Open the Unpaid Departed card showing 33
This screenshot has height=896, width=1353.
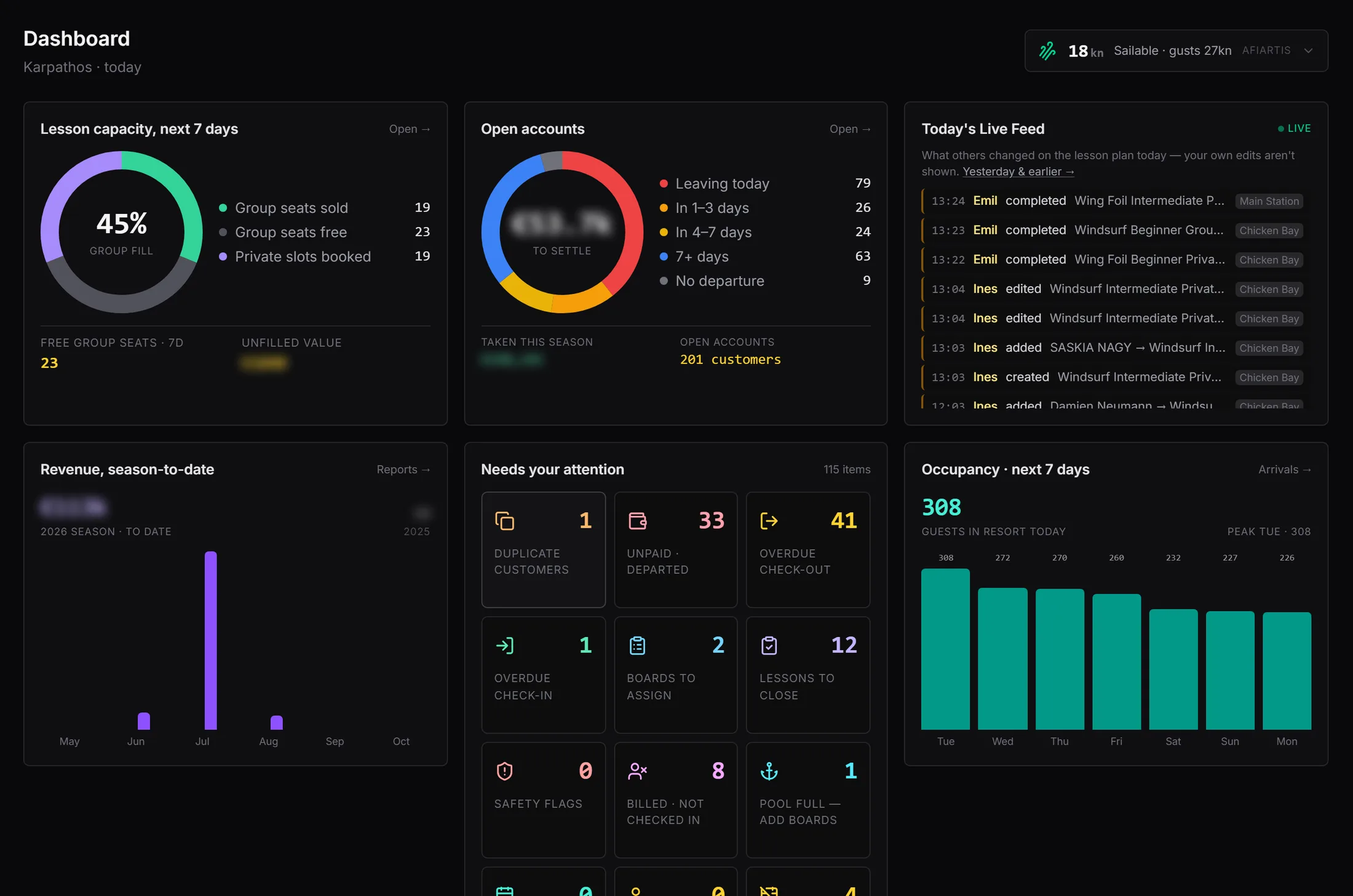pyautogui.click(x=676, y=549)
